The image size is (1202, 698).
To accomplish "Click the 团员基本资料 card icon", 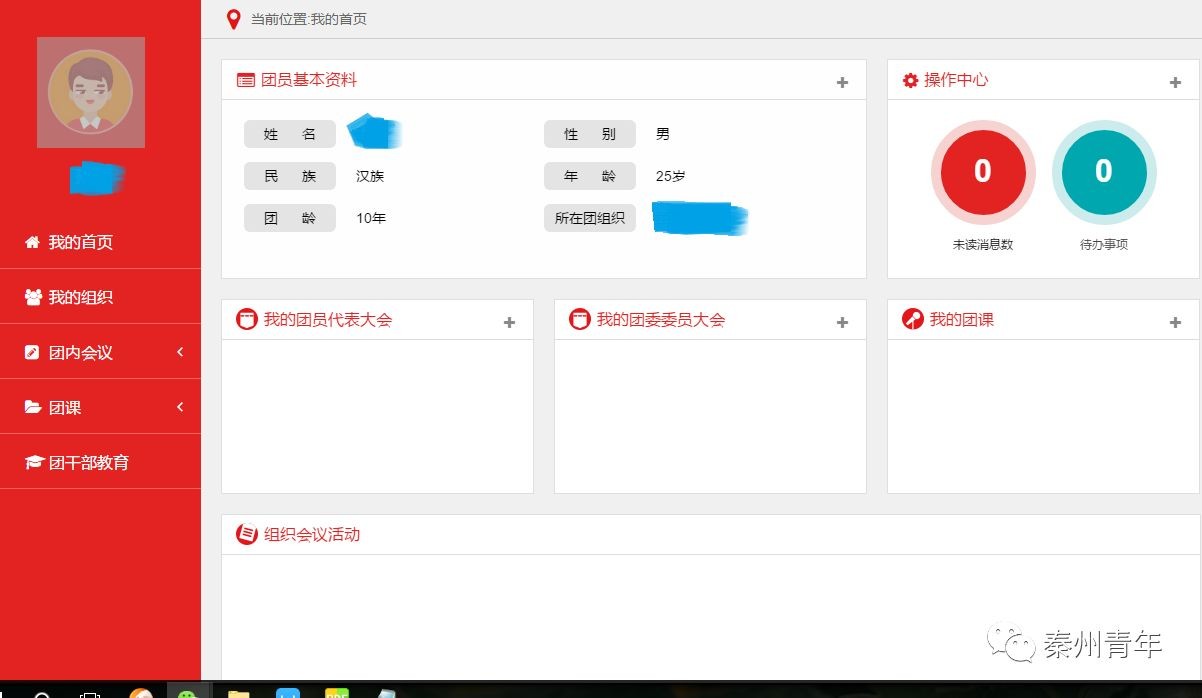I will pyautogui.click(x=245, y=80).
